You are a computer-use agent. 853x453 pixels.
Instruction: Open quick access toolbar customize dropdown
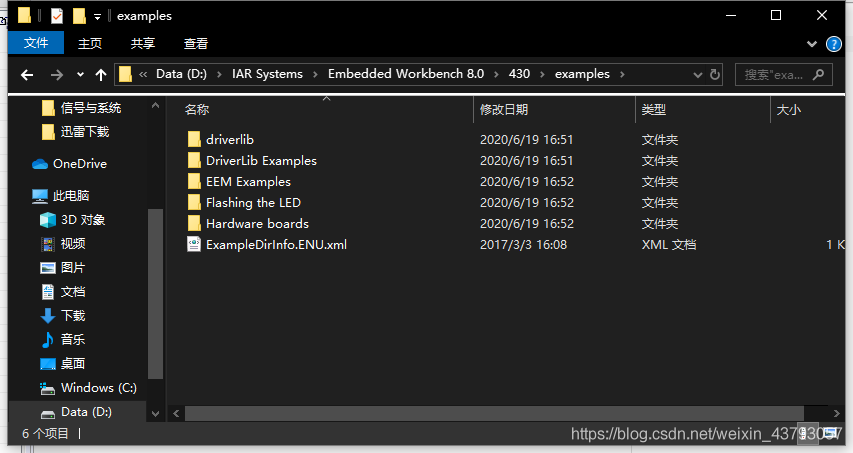97,17
